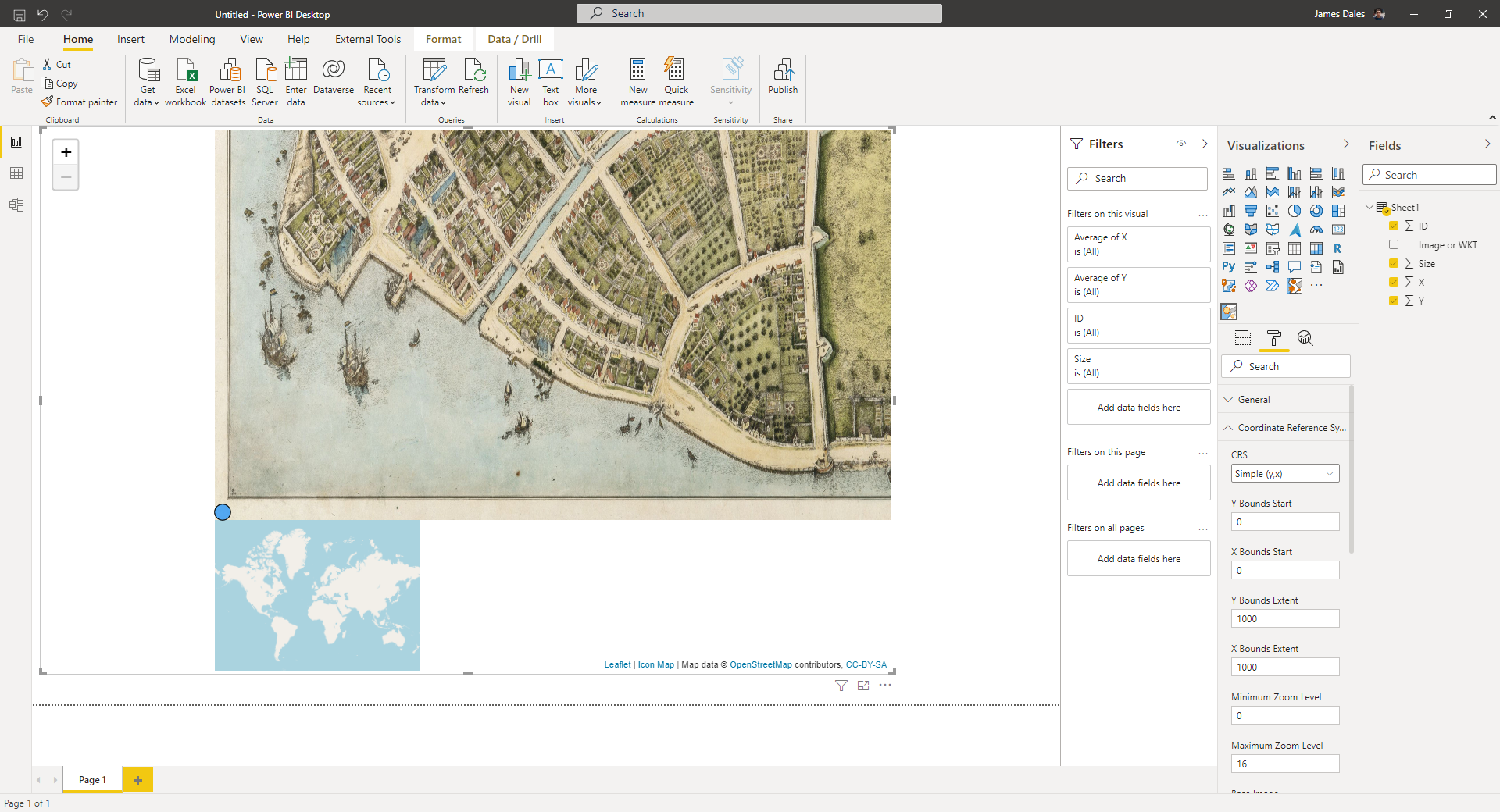Click the Refresh button
Viewport: 1500px width, 812px height.
[473, 77]
